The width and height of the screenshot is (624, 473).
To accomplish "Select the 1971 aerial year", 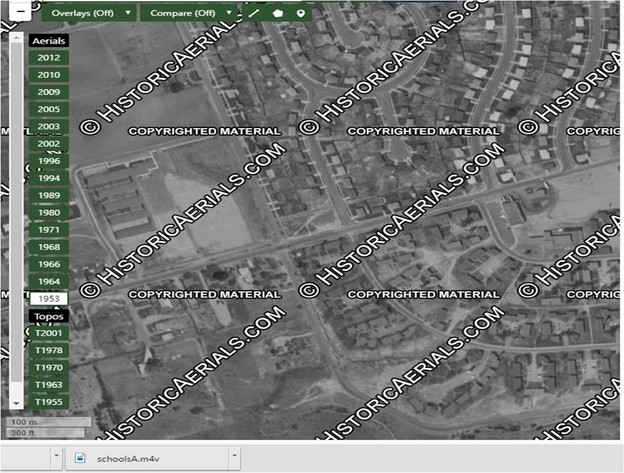I will coord(49,230).
